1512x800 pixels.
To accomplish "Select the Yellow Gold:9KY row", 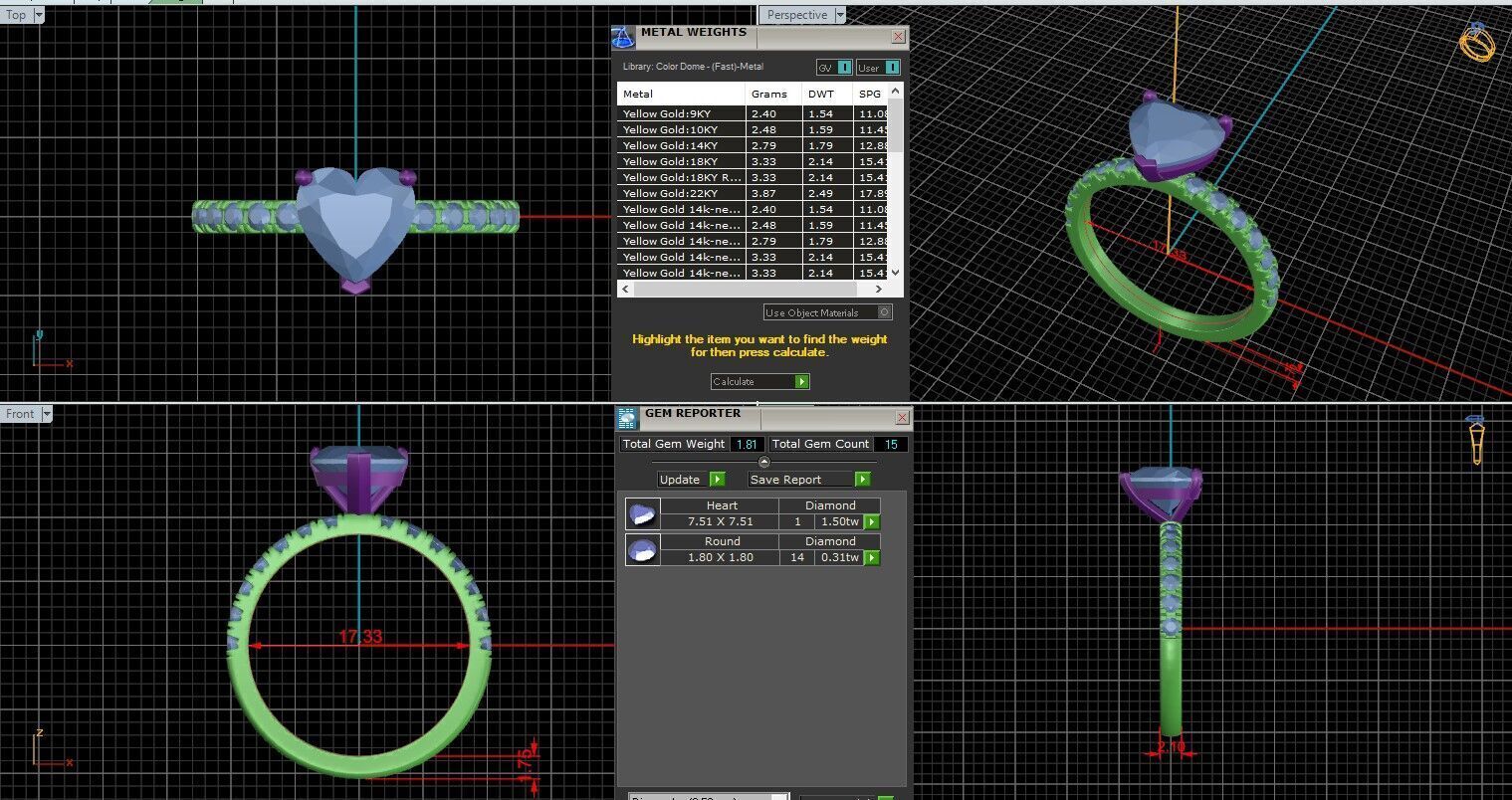I will (x=753, y=113).
